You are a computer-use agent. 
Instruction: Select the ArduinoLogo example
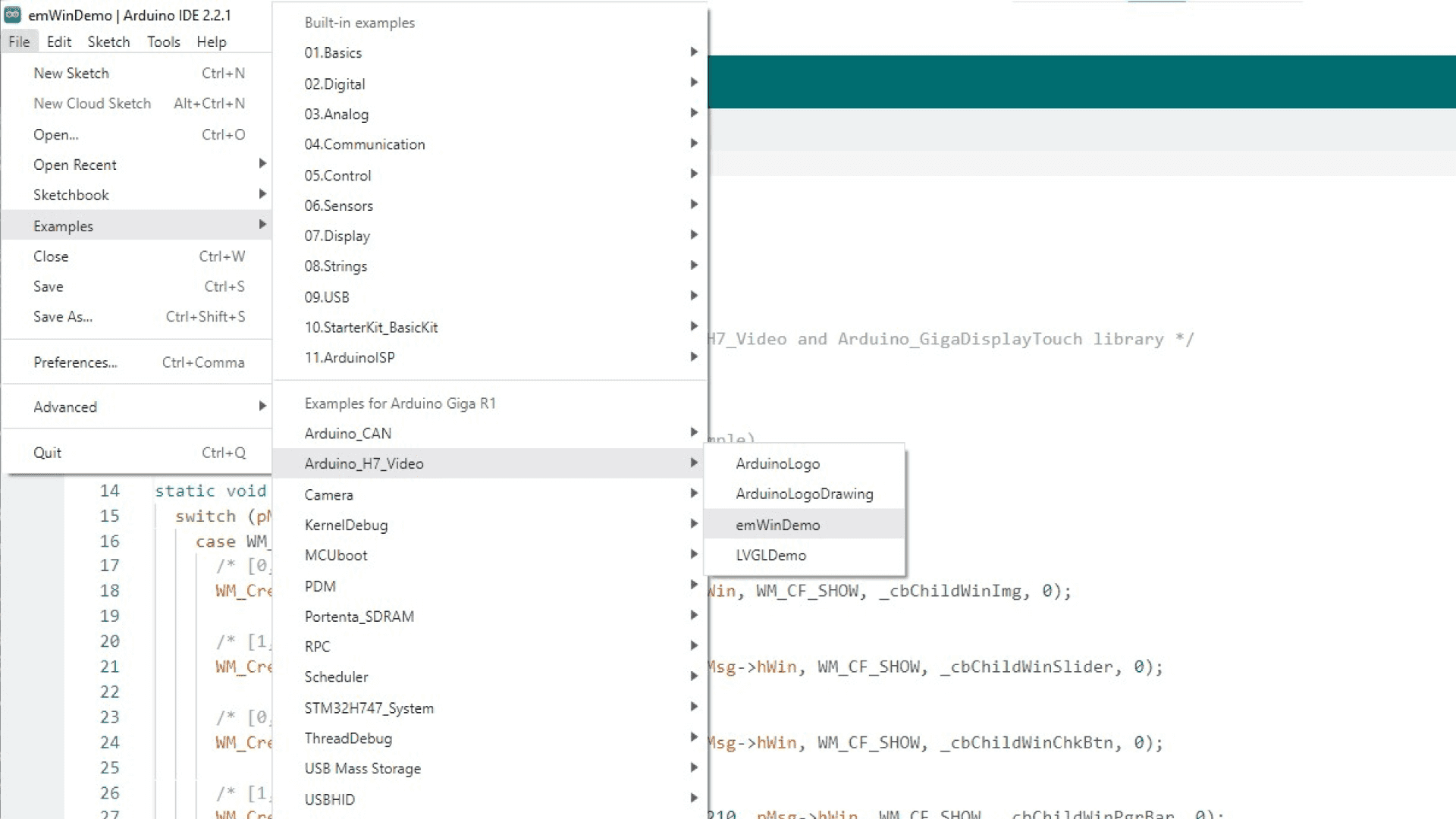(777, 463)
